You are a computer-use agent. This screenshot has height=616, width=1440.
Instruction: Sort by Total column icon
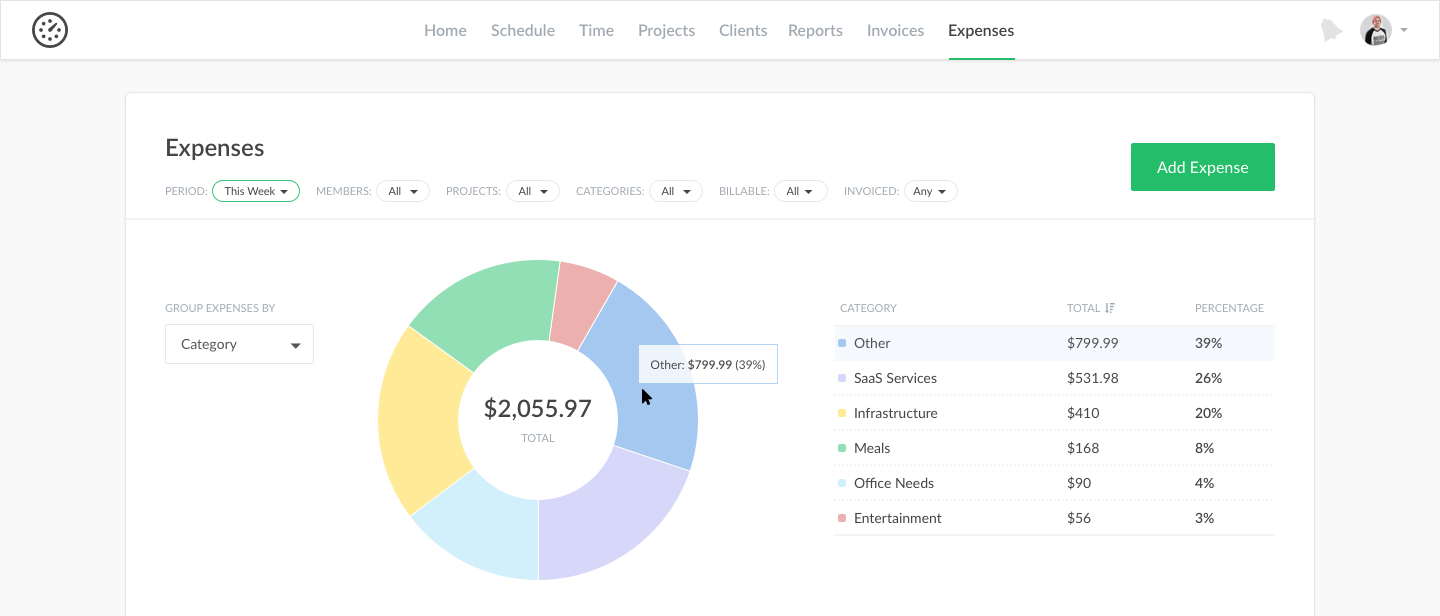click(1110, 308)
